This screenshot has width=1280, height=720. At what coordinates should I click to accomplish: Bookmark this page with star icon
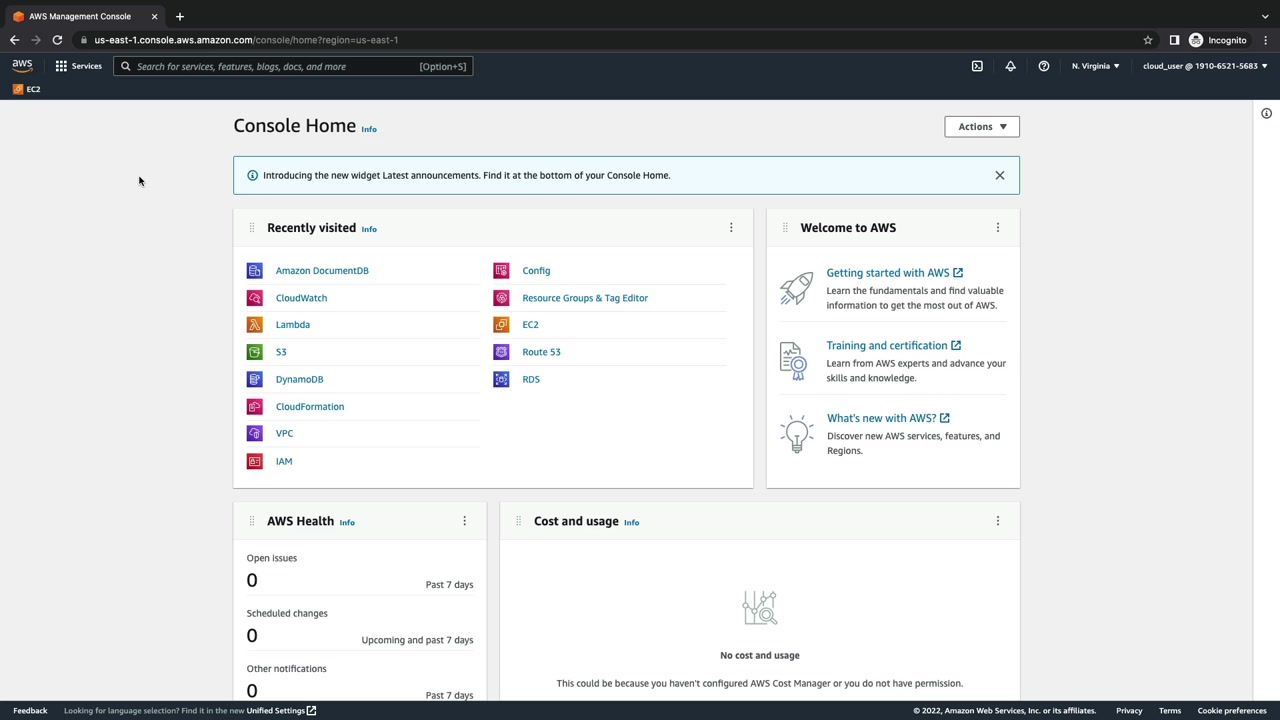tap(1147, 40)
